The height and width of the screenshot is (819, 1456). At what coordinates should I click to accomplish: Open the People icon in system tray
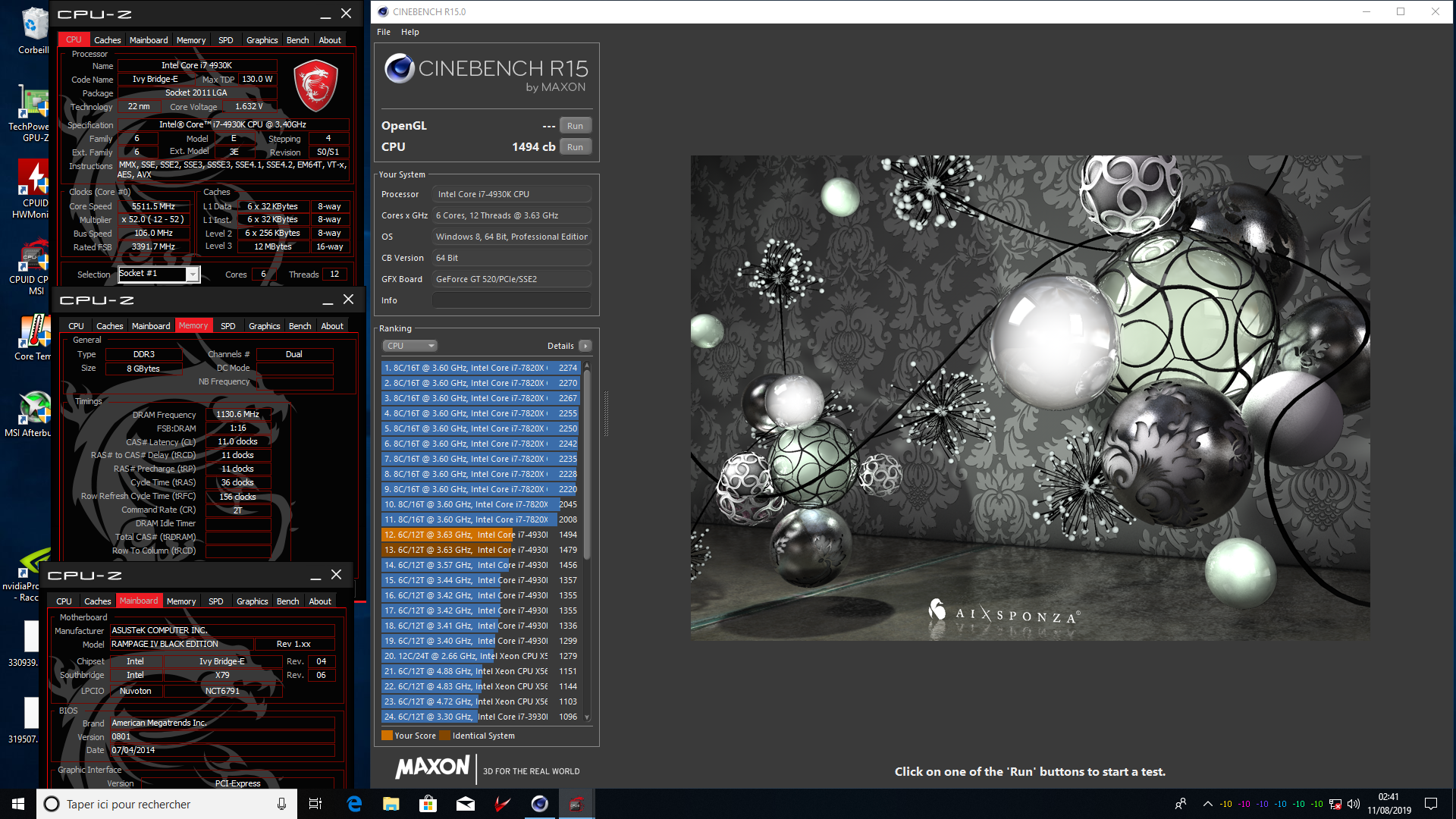(x=1181, y=804)
